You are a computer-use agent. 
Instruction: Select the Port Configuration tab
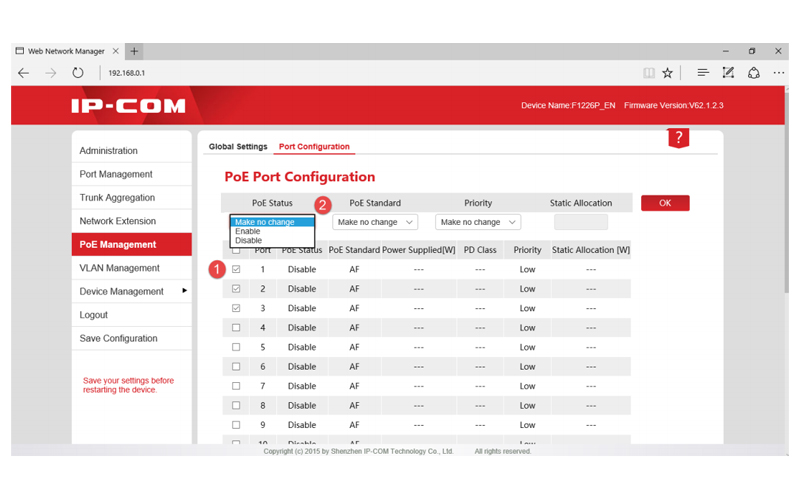click(x=314, y=146)
